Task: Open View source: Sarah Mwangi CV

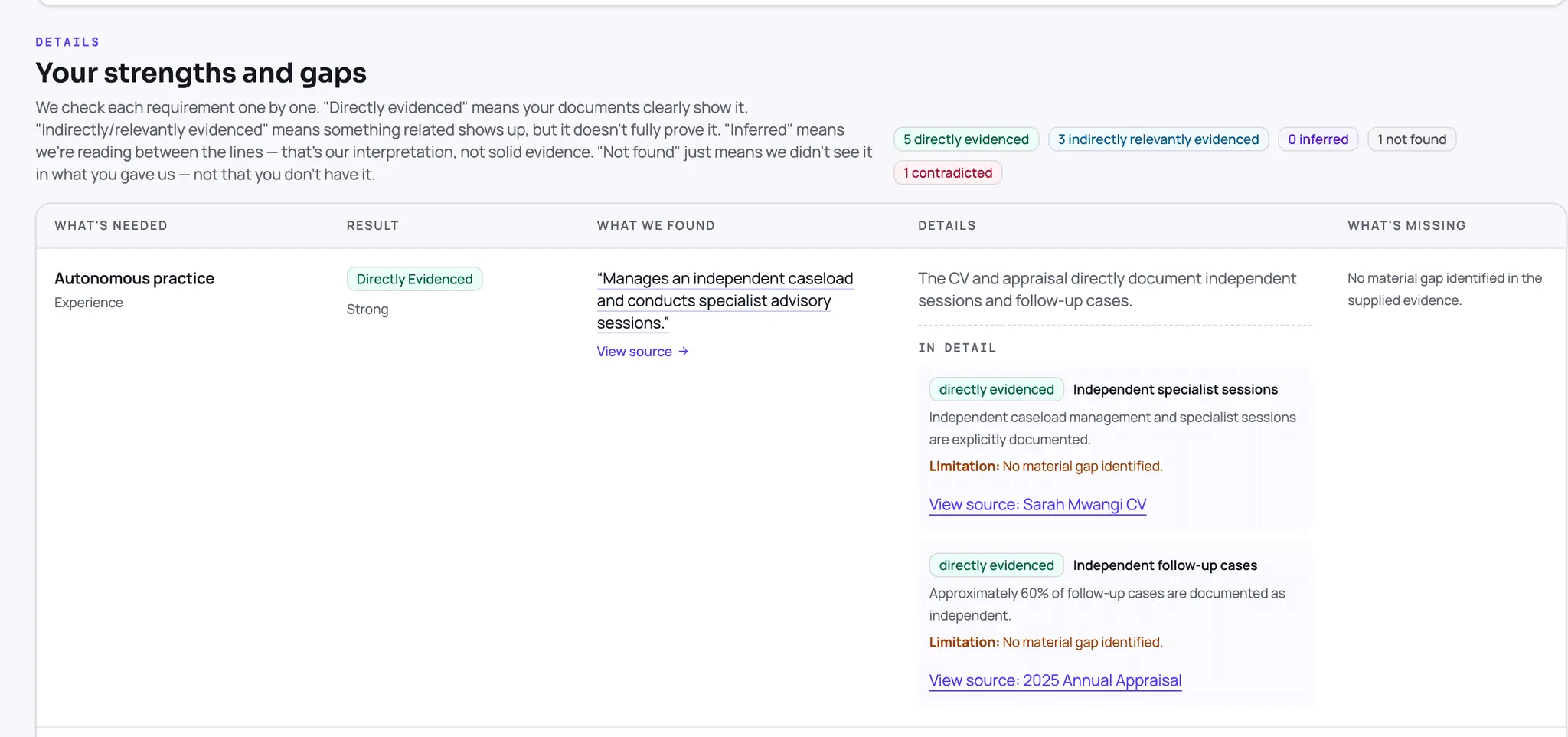Action: point(1037,505)
